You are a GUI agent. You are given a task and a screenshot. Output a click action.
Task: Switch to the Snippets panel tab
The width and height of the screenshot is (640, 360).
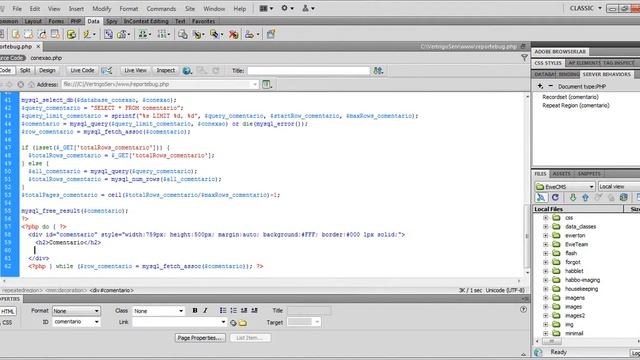click(589, 174)
